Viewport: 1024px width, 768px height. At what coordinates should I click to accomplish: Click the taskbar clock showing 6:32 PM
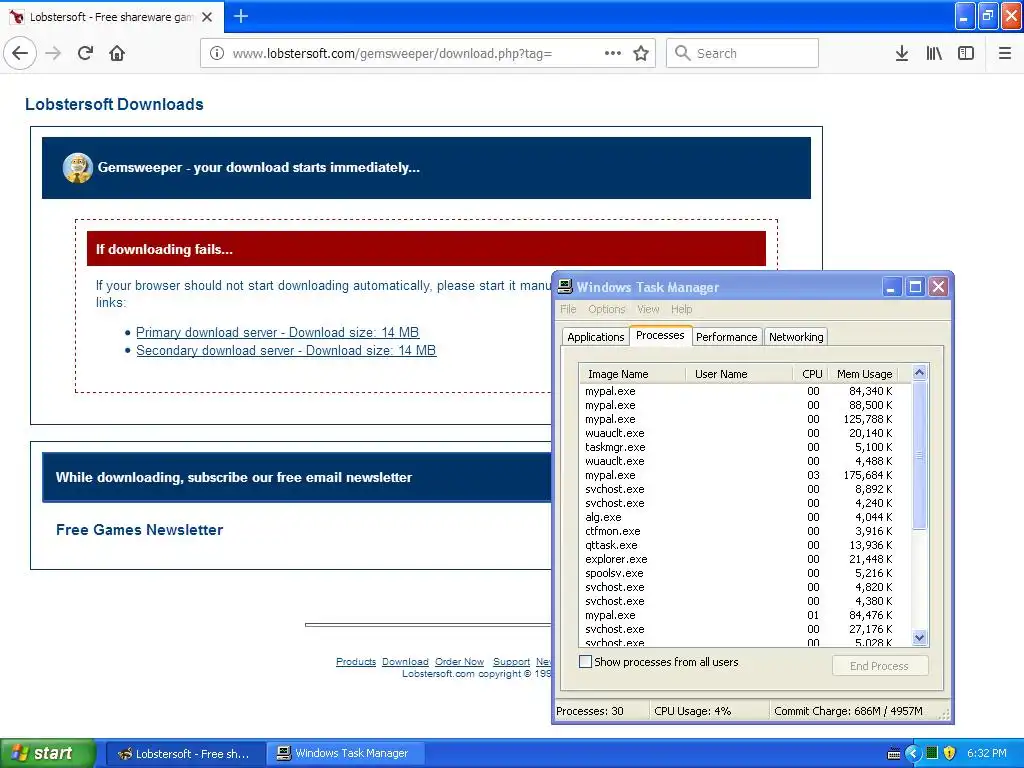pos(987,754)
